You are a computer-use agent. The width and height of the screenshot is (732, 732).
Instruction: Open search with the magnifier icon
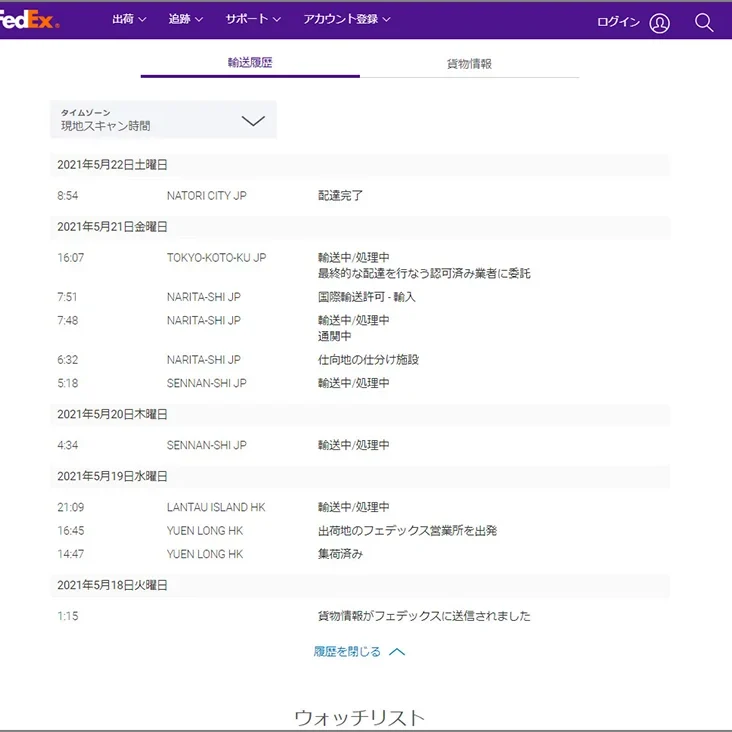(x=704, y=22)
